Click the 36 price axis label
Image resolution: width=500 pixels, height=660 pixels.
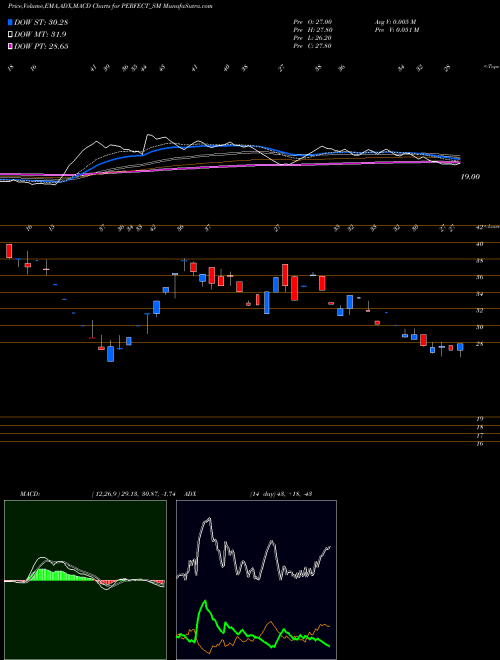(479, 277)
